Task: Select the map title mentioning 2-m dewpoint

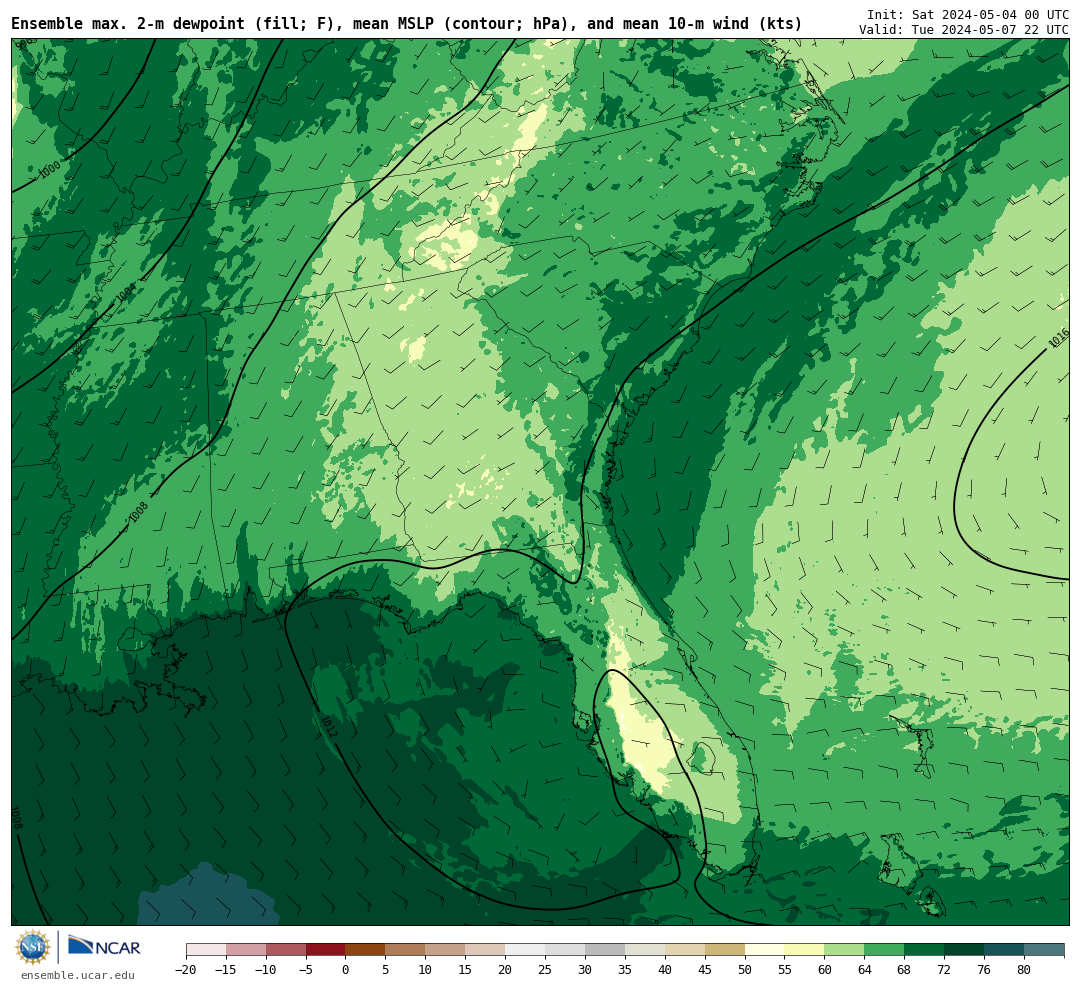Action: coord(406,23)
